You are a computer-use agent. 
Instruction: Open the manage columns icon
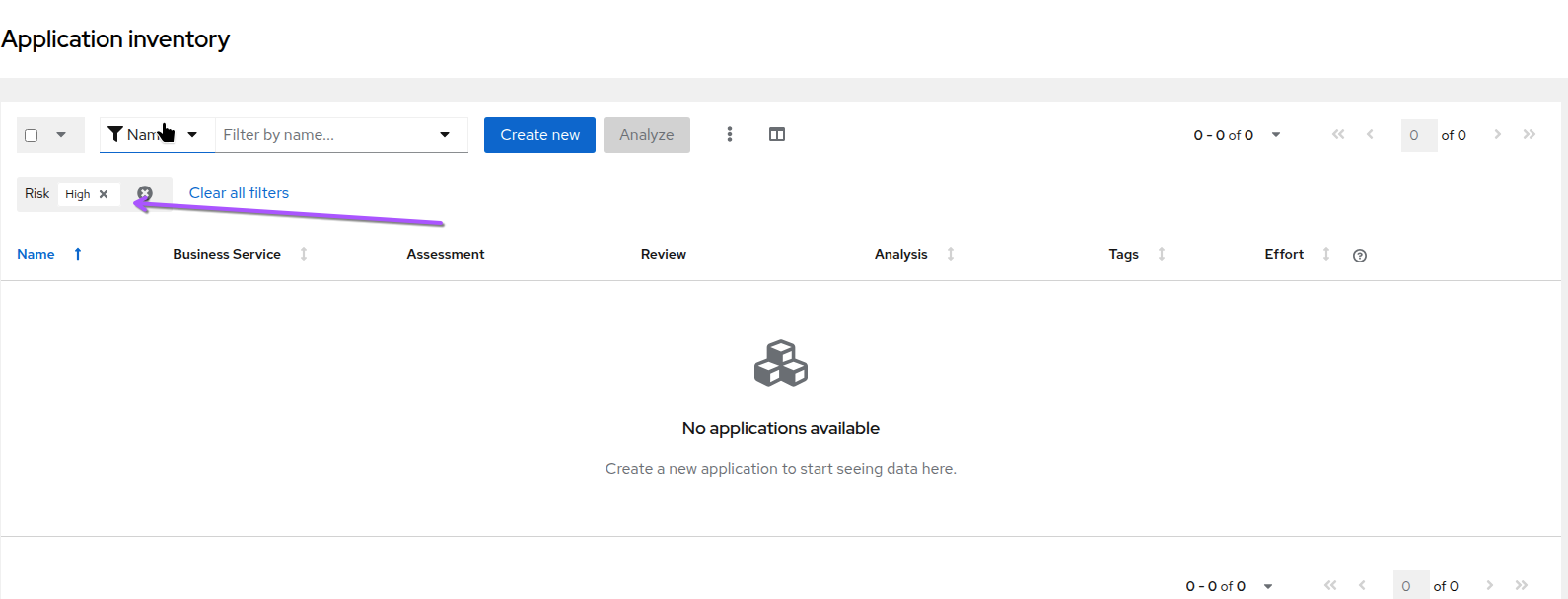click(x=777, y=134)
